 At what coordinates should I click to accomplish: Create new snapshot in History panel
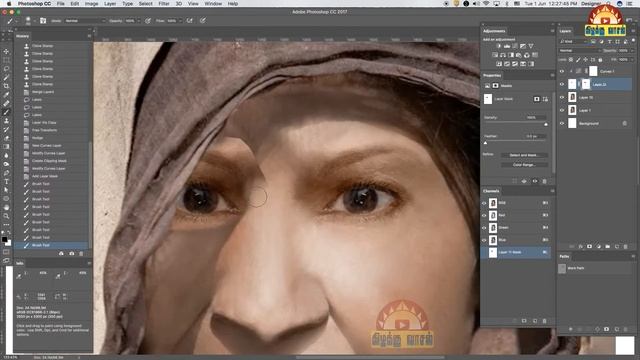pos(72,253)
